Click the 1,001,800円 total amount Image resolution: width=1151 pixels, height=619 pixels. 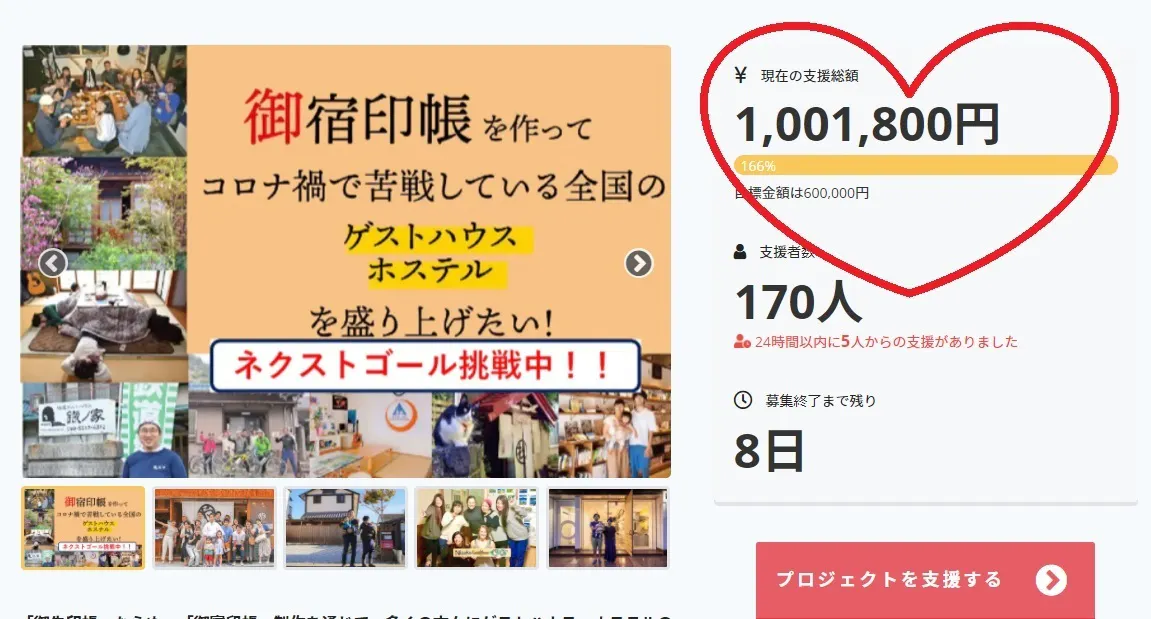click(867, 123)
